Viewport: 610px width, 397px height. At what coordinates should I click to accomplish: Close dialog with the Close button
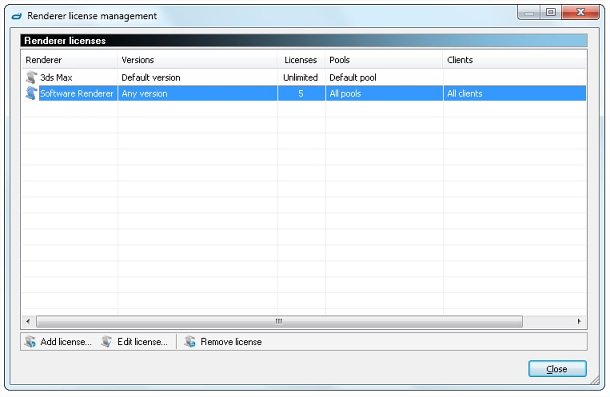point(557,369)
